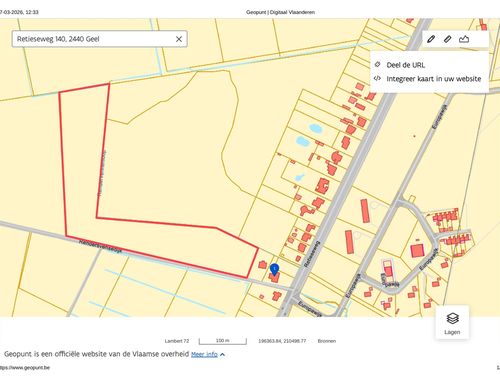Click the 100 m scale bar
This screenshot has height=380, width=500.
point(223,341)
